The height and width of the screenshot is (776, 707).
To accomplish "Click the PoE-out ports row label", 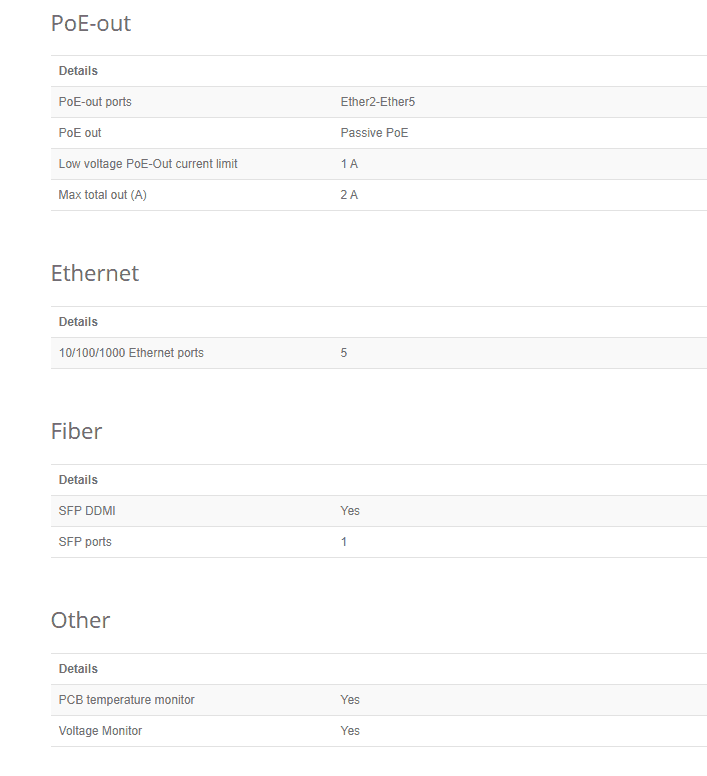I will click(x=95, y=102).
